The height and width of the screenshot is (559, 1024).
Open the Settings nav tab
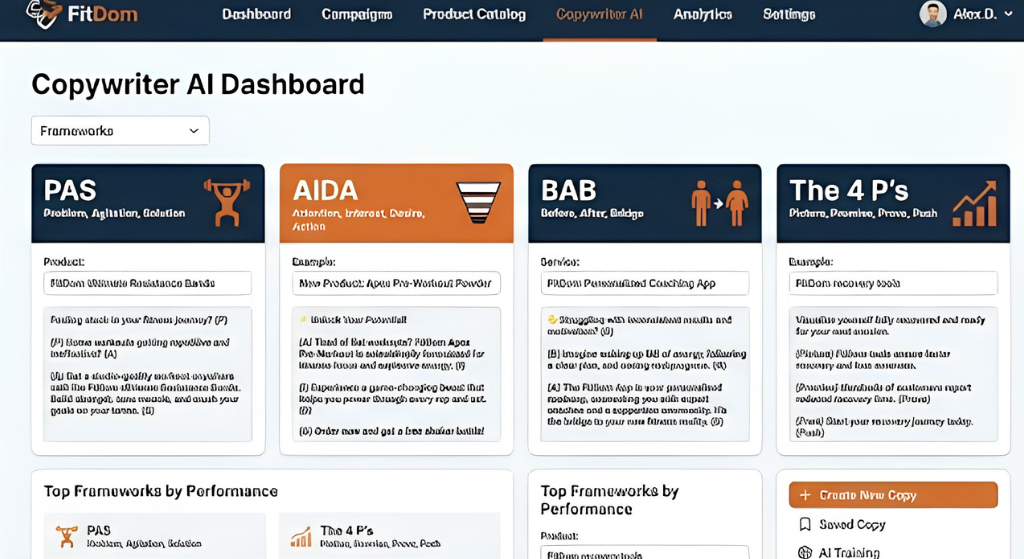[789, 14]
